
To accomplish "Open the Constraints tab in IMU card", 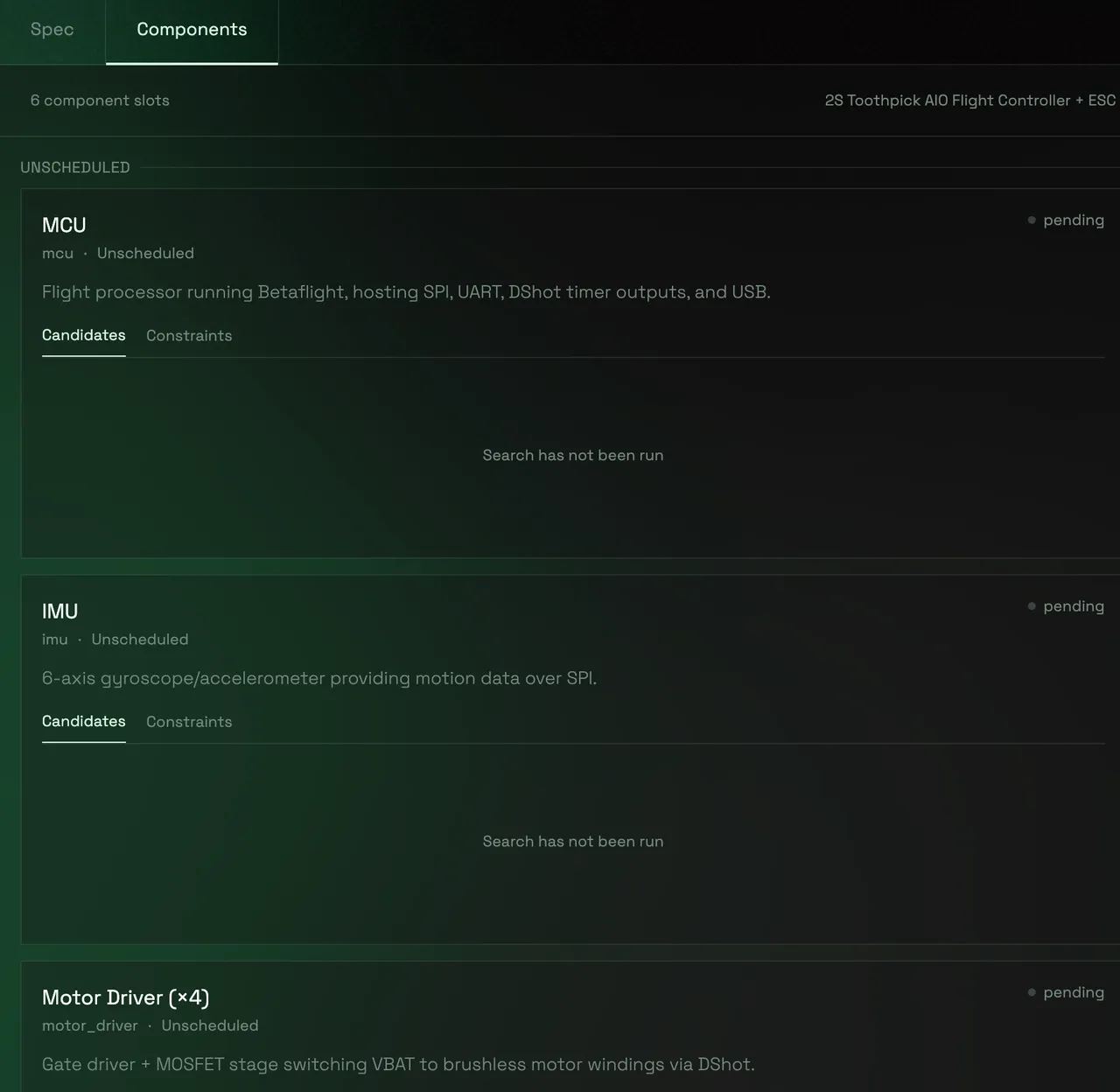I will pyautogui.click(x=189, y=721).
